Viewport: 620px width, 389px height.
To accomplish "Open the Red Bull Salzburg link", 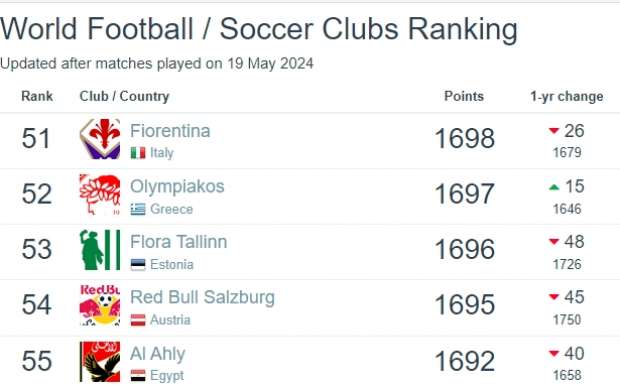I will (202, 298).
